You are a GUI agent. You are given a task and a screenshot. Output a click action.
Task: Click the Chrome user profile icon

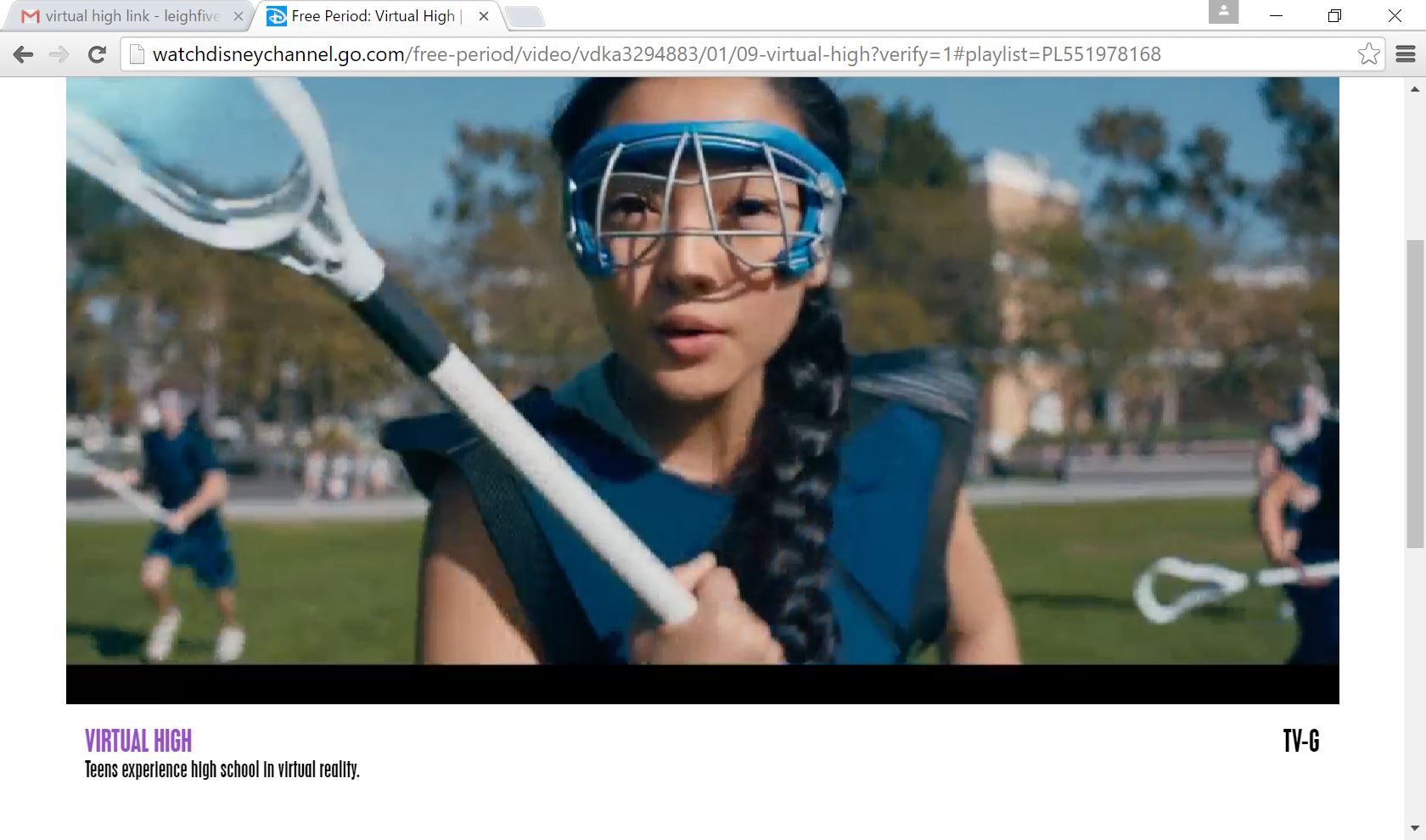click(x=1223, y=12)
